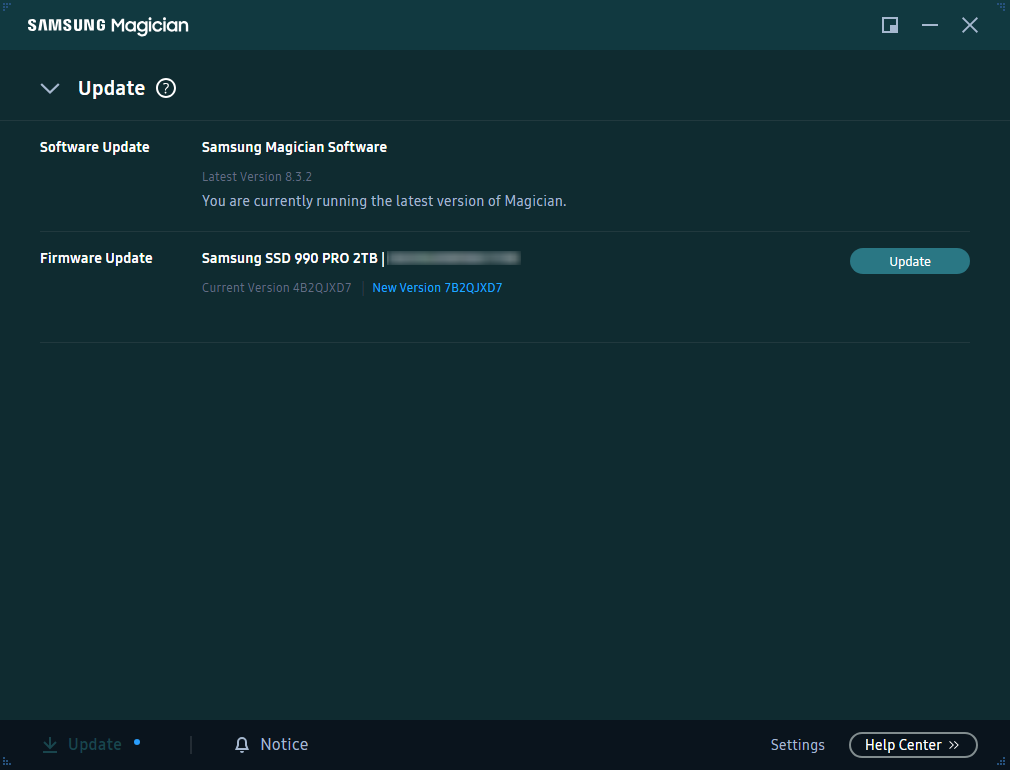This screenshot has width=1010, height=770.
Task: Click the Software Update label
Action: (95, 147)
